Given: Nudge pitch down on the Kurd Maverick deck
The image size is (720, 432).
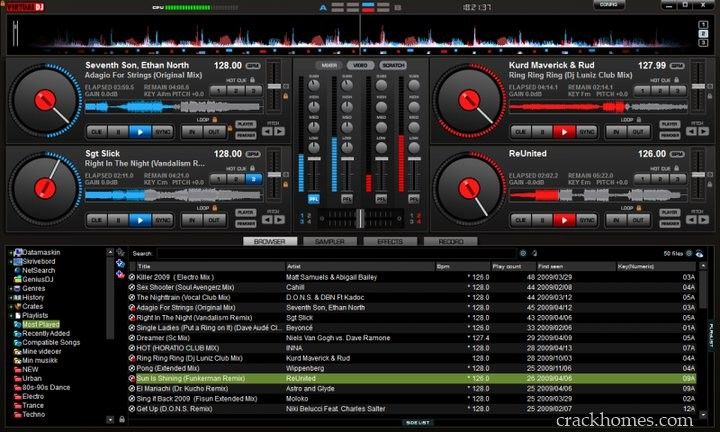Looking at the screenshot, I should [x=692, y=132].
